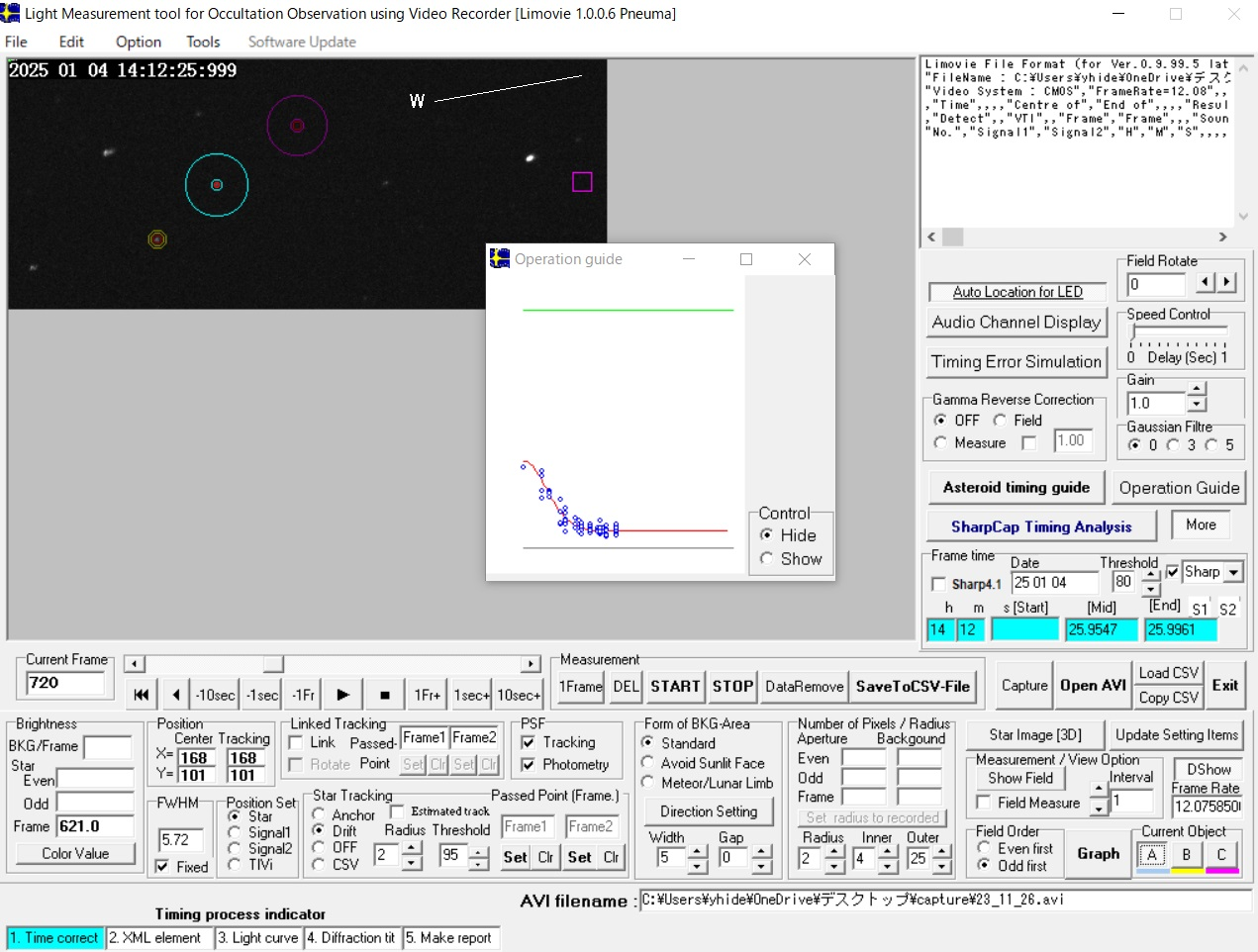Enable the Sharp4.1 checkbox
Screen dimensions: 1258x952
tap(939, 584)
